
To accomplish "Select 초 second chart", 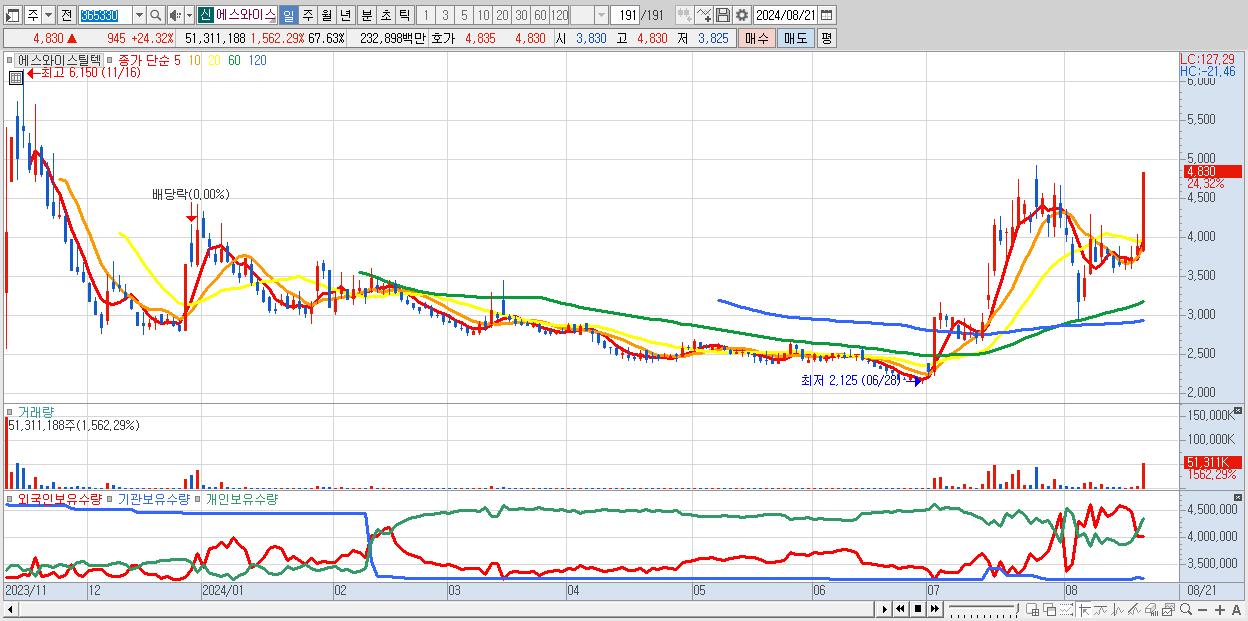I will [385, 15].
